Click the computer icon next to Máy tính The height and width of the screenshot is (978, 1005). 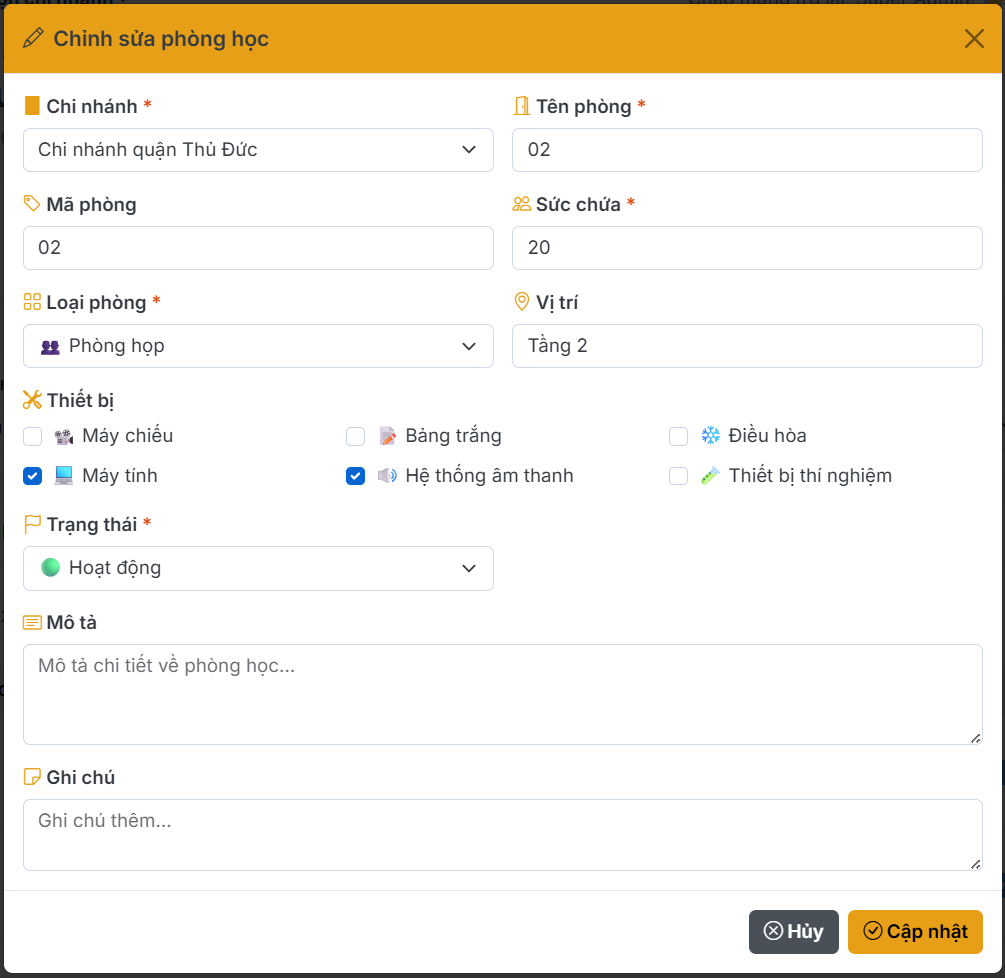click(x=64, y=476)
